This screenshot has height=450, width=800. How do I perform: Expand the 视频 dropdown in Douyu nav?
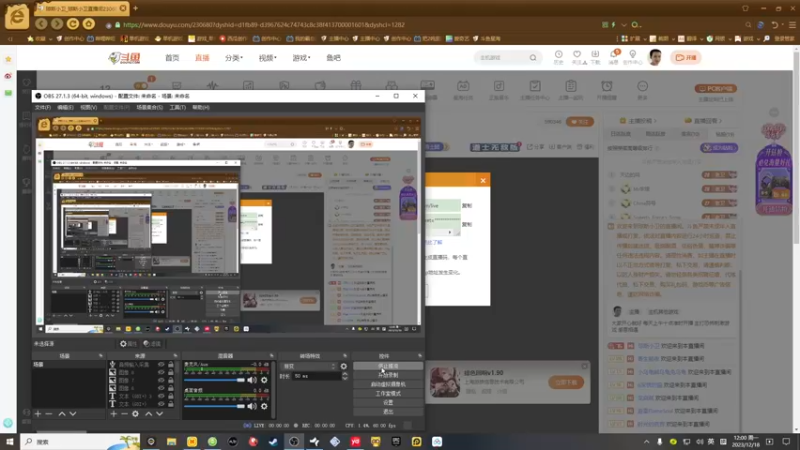(267, 58)
